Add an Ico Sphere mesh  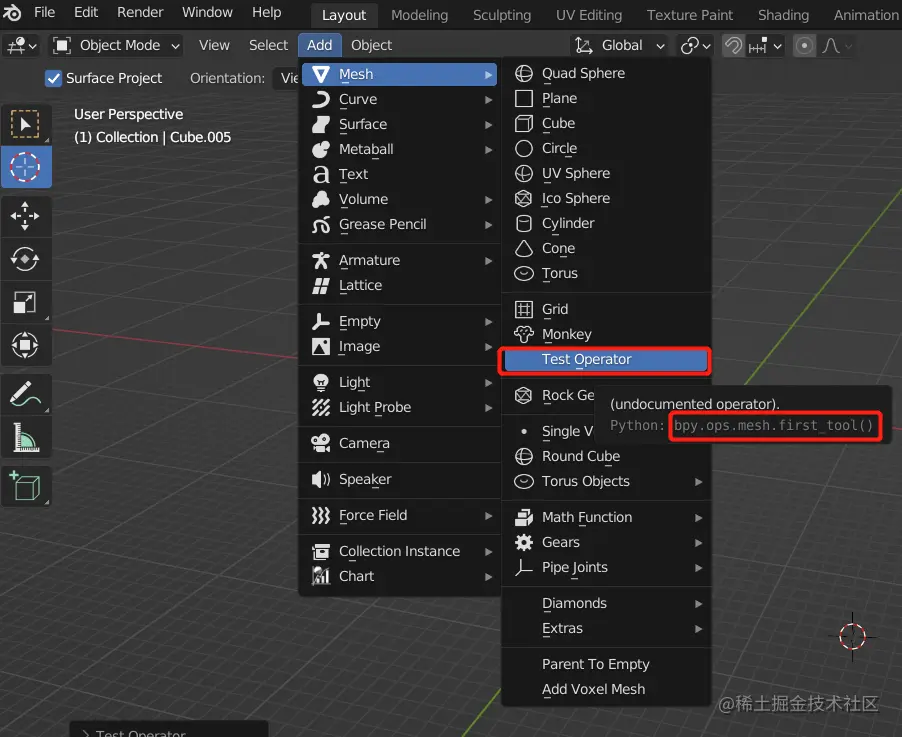(606, 198)
